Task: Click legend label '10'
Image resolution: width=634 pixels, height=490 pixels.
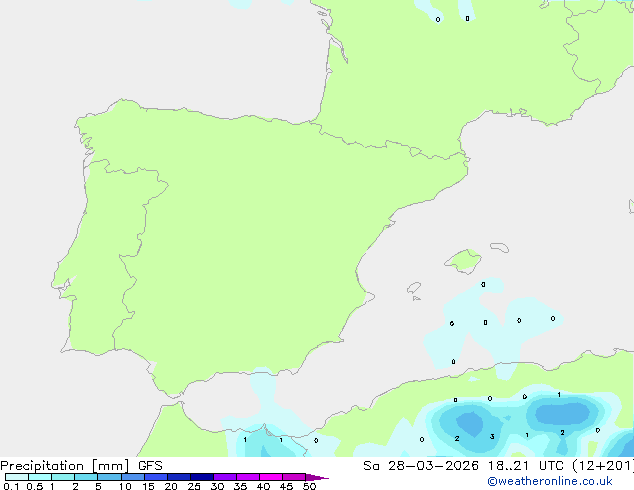Action: 125,486
